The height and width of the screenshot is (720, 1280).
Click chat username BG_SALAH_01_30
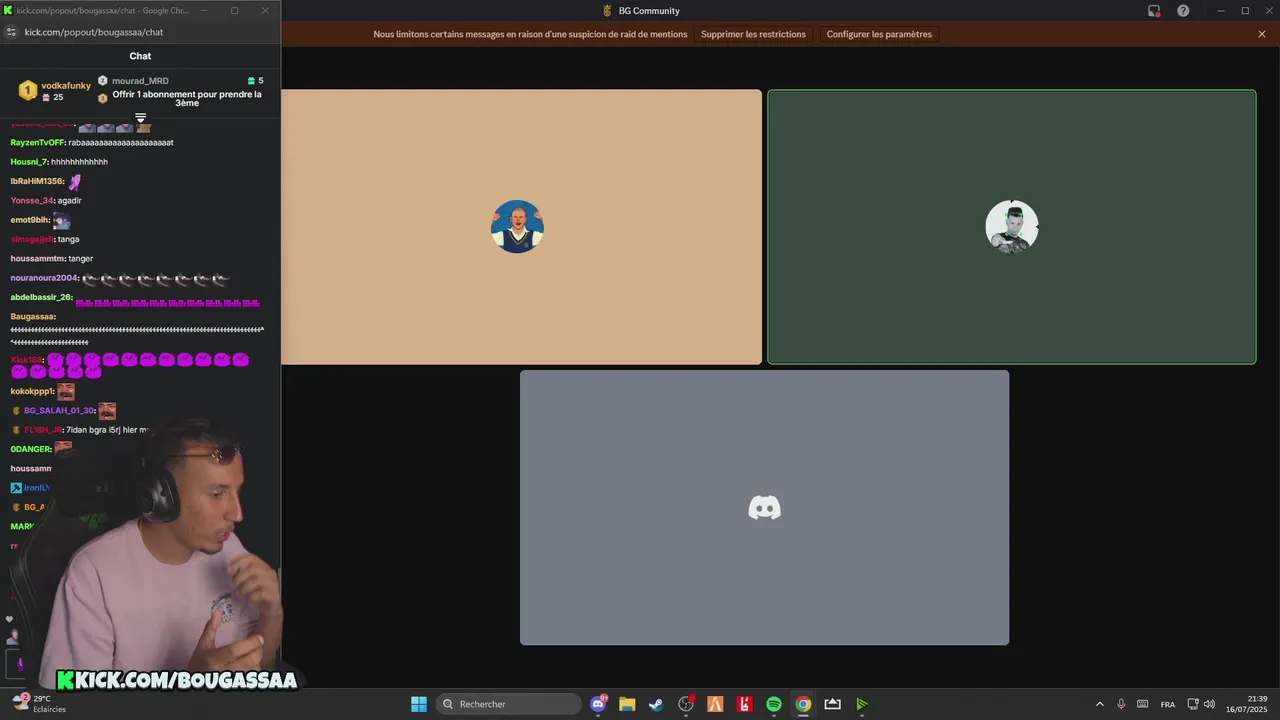pyautogui.click(x=59, y=411)
